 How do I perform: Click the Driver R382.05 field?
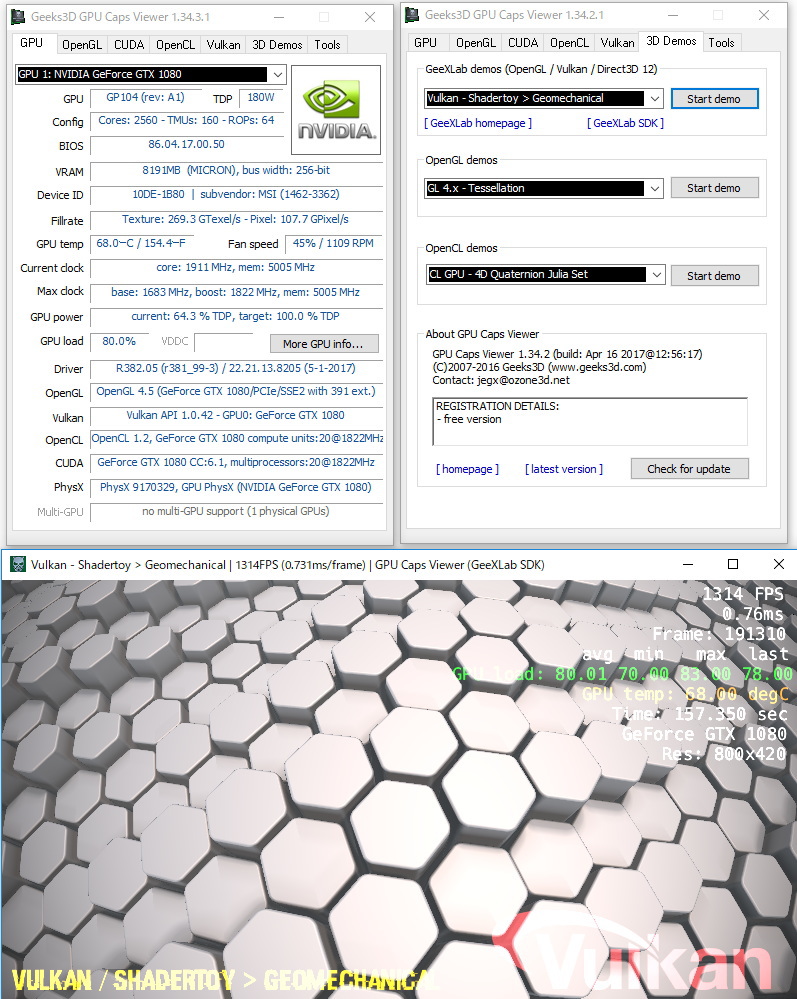point(236,369)
